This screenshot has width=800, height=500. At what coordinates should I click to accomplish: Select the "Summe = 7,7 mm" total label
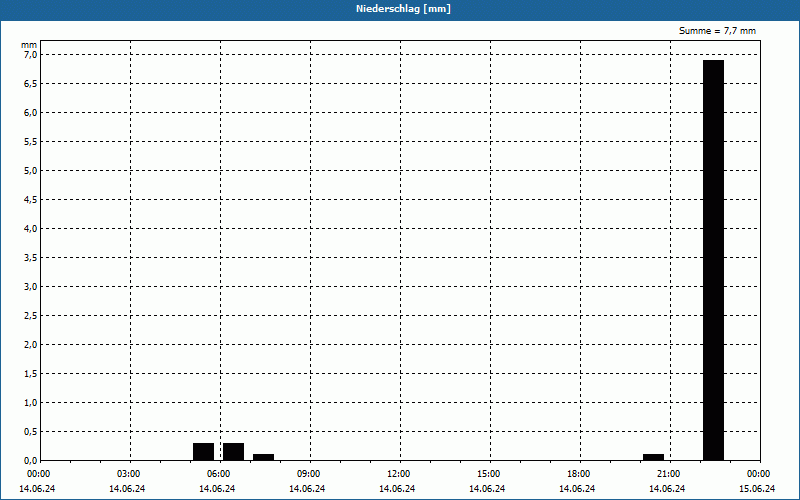(717, 31)
